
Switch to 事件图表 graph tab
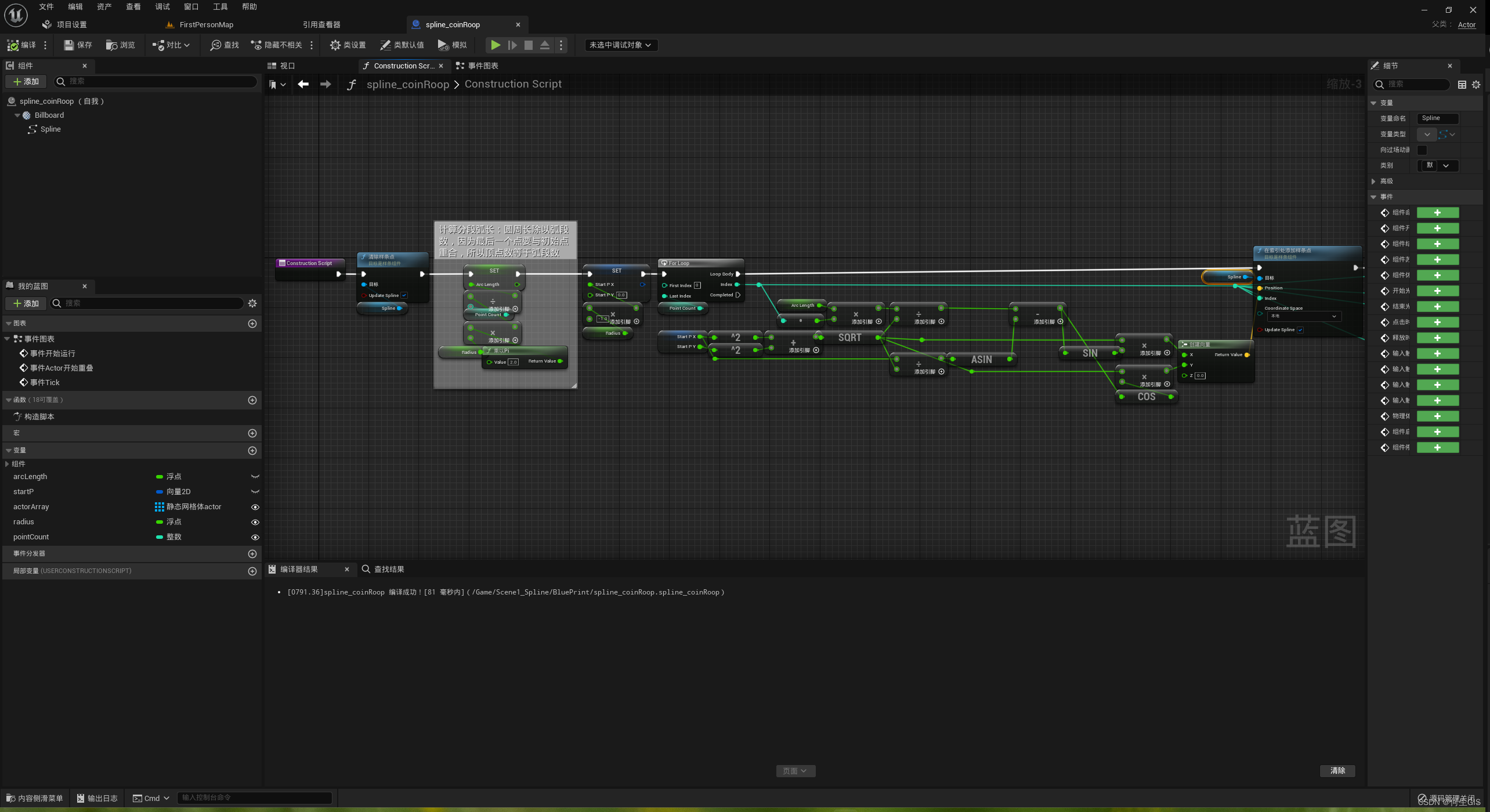tap(478, 66)
